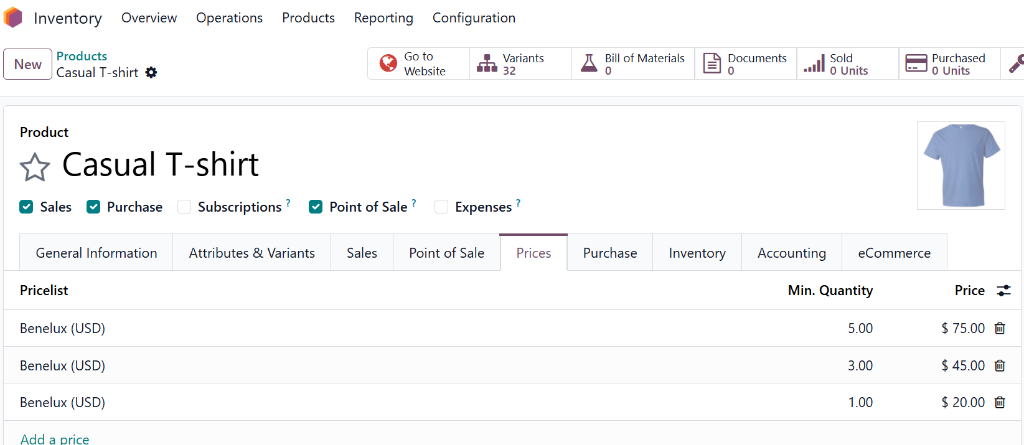Switch to the Sales tab
Image resolution: width=1024 pixels, height=445 pixels.
click(362, 253)
